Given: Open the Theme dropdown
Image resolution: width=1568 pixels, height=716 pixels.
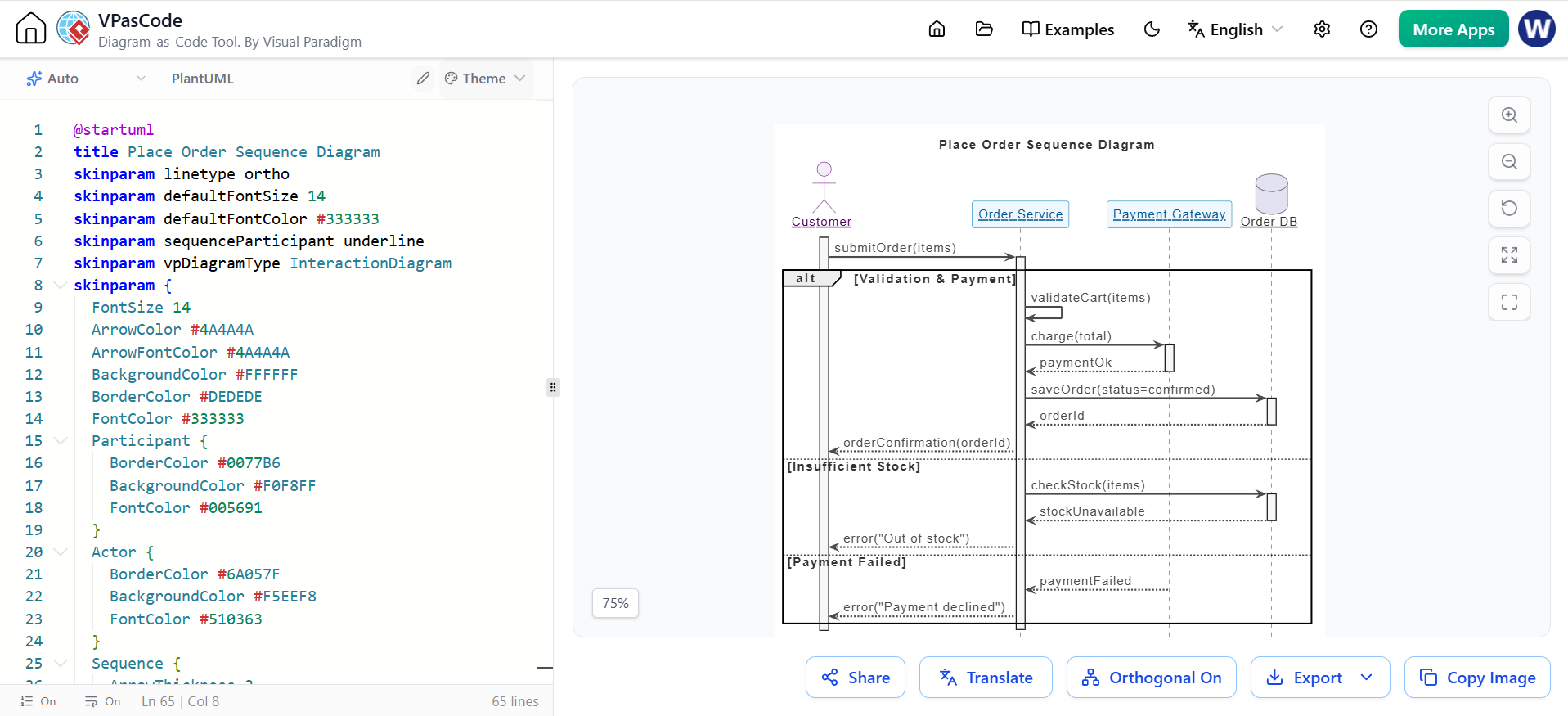Looking at the screenshot, I should click(x=485, y=79).
